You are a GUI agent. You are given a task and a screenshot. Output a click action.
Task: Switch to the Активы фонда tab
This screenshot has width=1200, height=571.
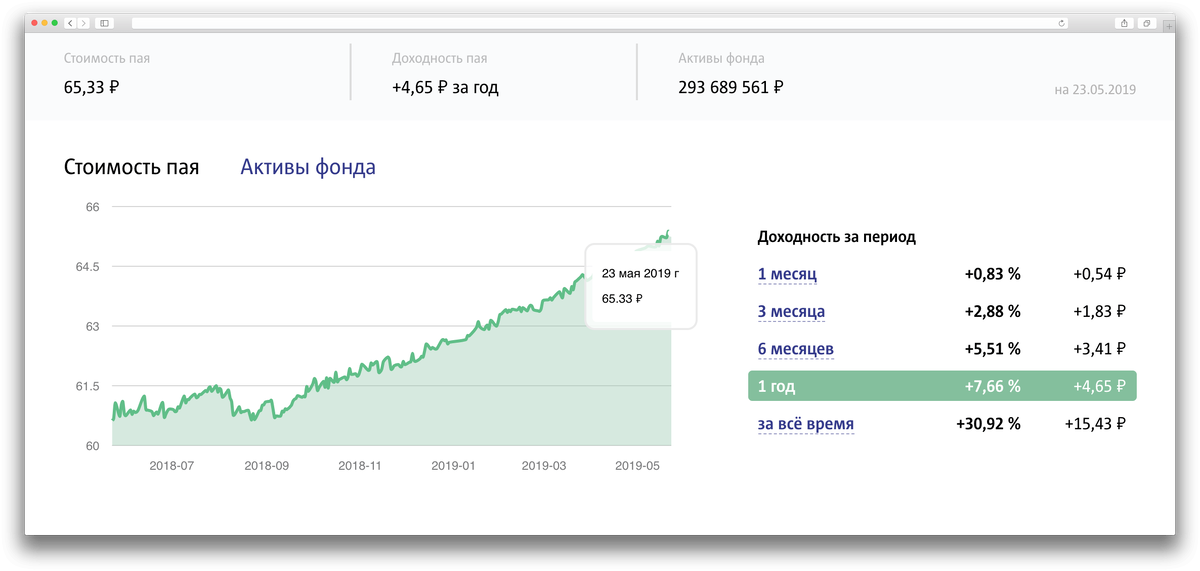click(x=308, y=167)
